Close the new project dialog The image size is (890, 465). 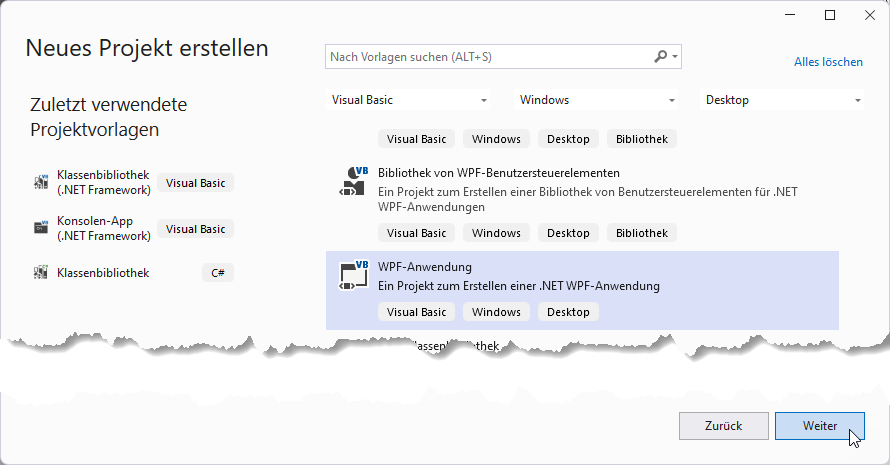[x=870, y=15]
